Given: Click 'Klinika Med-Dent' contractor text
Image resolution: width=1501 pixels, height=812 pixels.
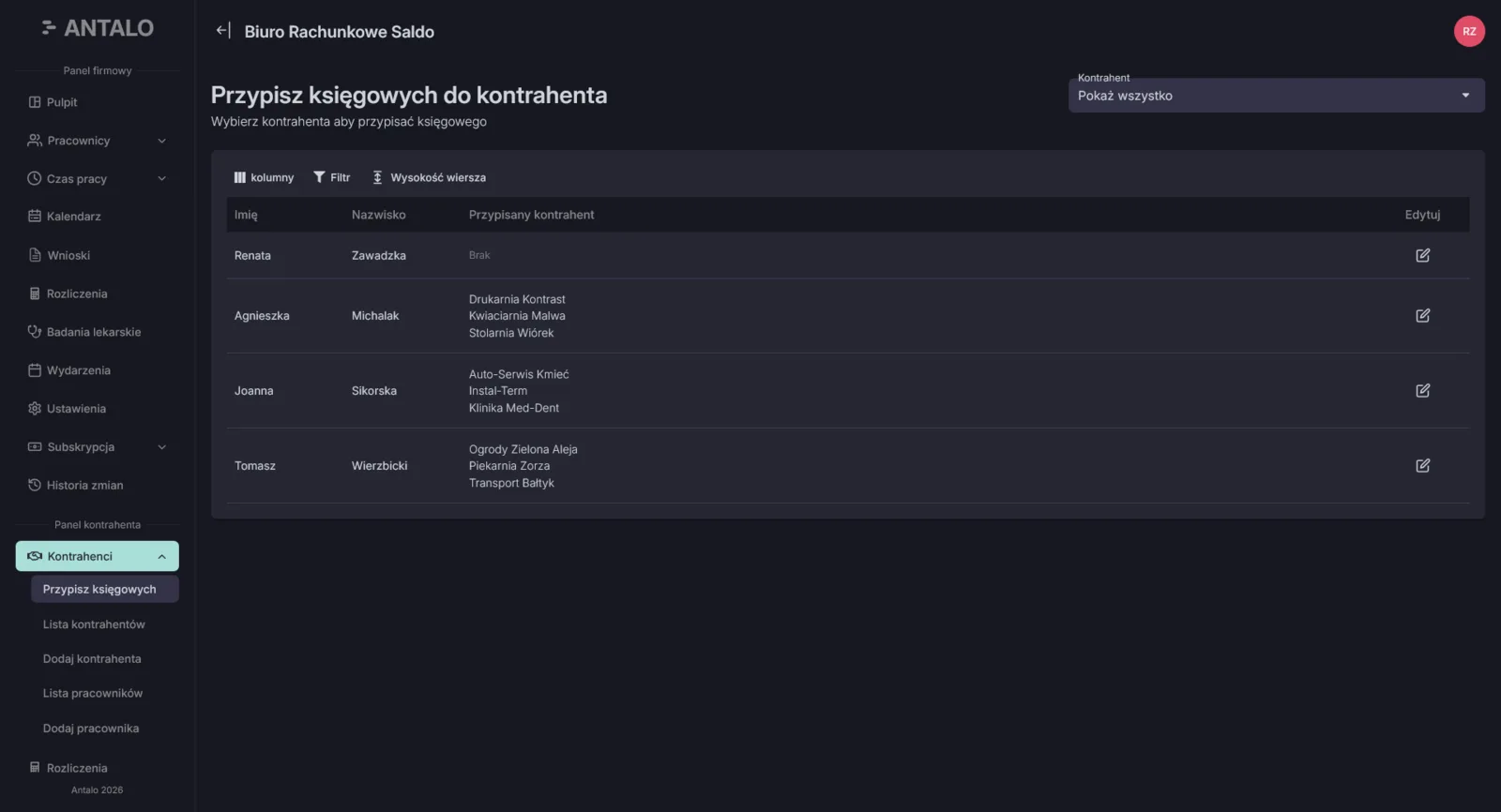Looking at the screenshot, I should [x=514, y=408].
